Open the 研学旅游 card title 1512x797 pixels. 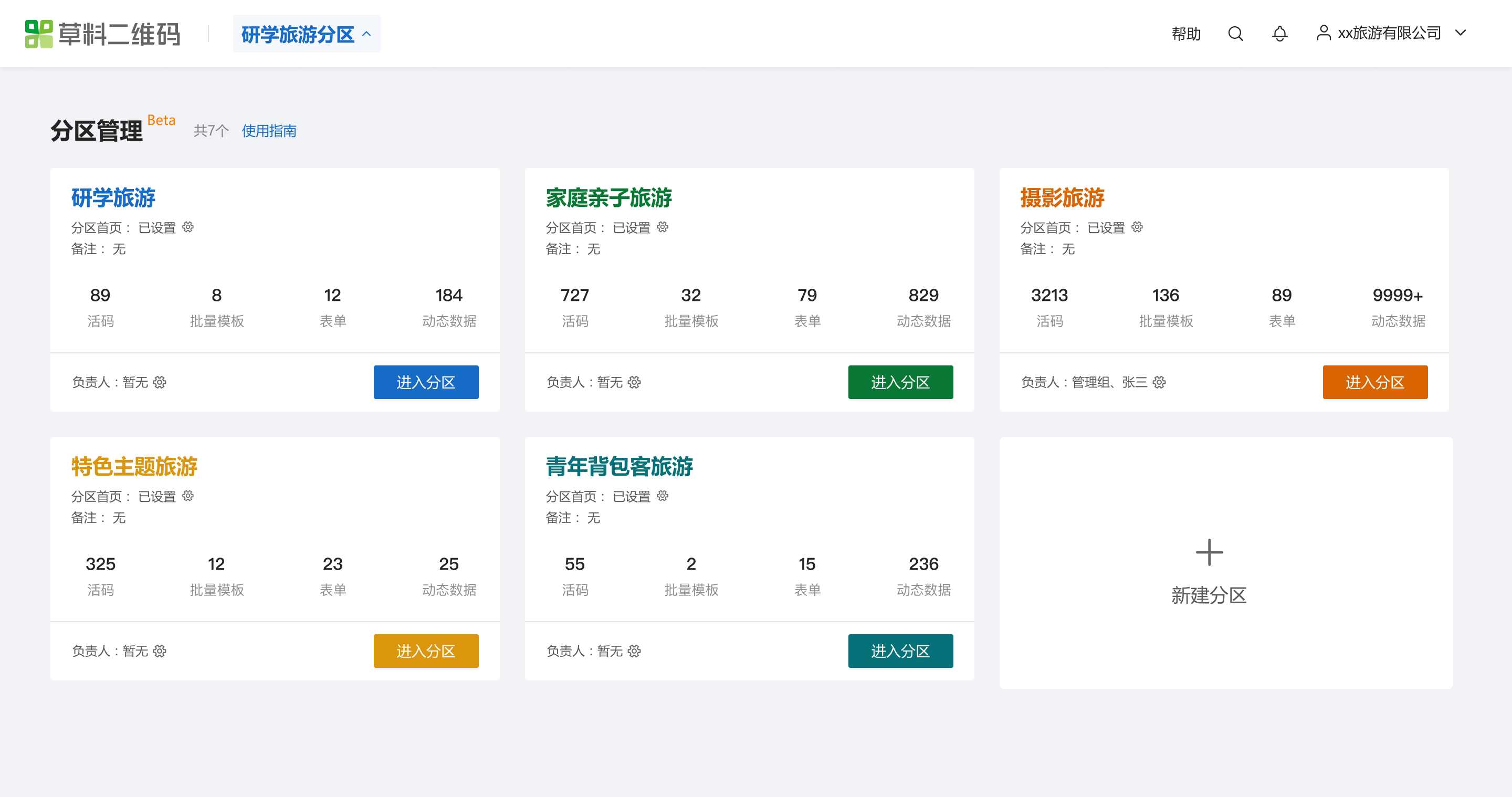click(x=113, y=198)
